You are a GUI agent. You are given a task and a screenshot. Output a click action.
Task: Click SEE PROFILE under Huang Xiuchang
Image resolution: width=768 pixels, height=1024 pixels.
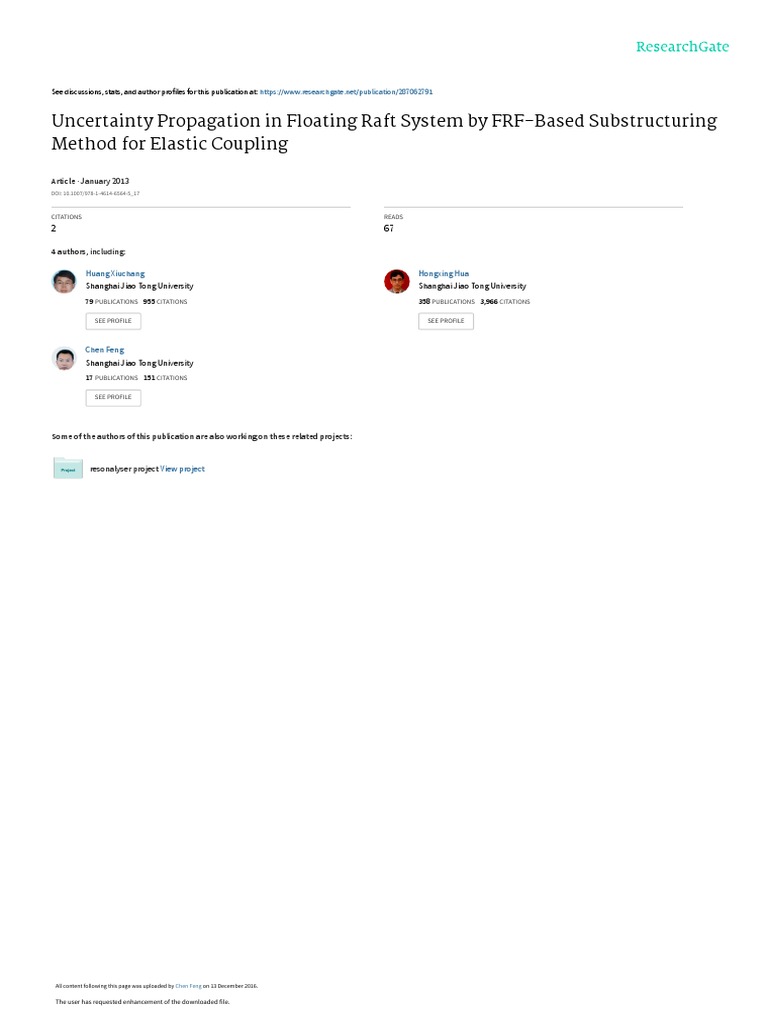(113, 321)
